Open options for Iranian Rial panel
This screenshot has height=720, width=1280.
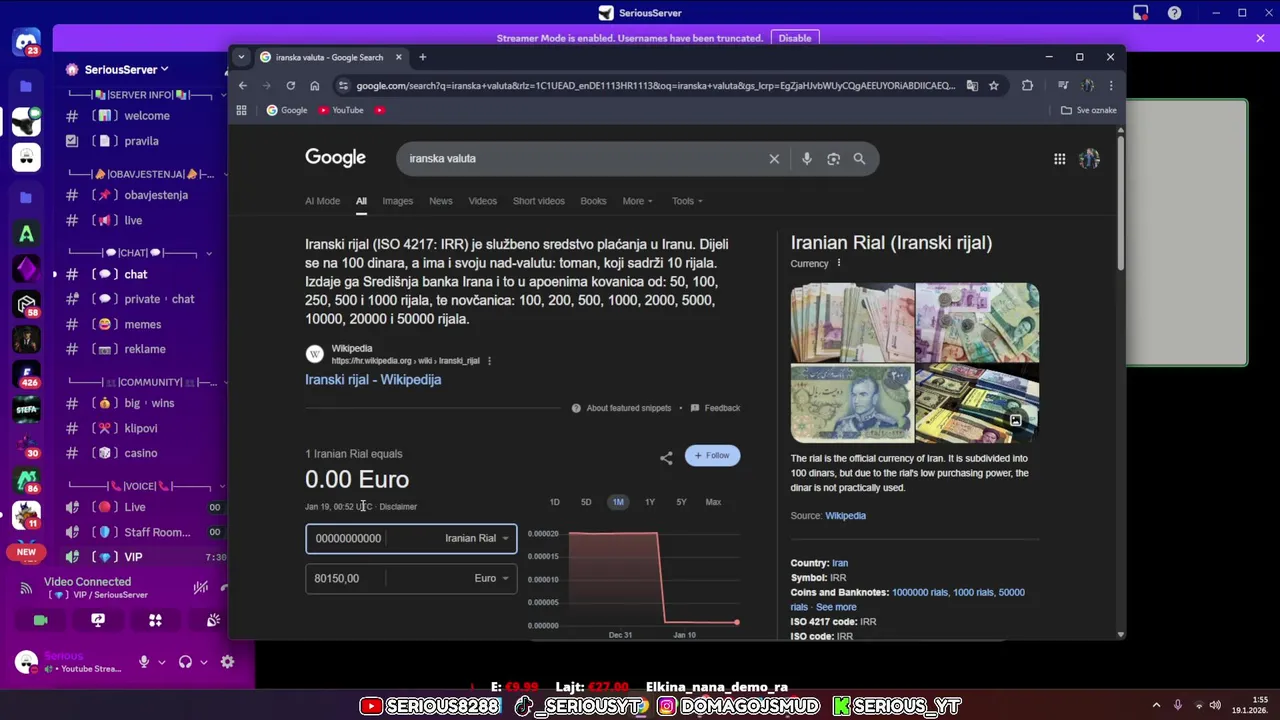(x=839, y=263)
